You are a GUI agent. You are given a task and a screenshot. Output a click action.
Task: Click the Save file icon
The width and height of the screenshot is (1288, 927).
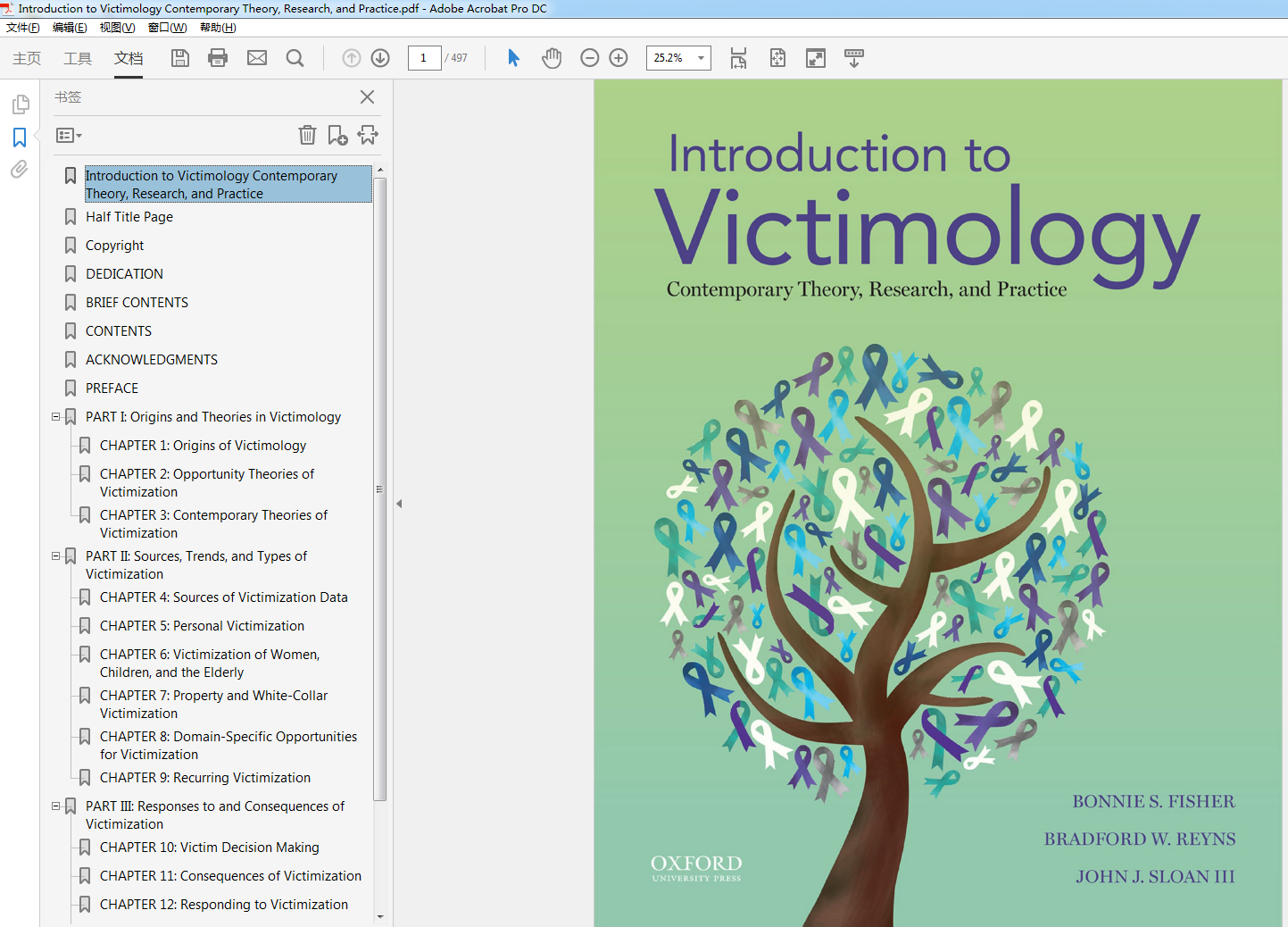point(180,58)
